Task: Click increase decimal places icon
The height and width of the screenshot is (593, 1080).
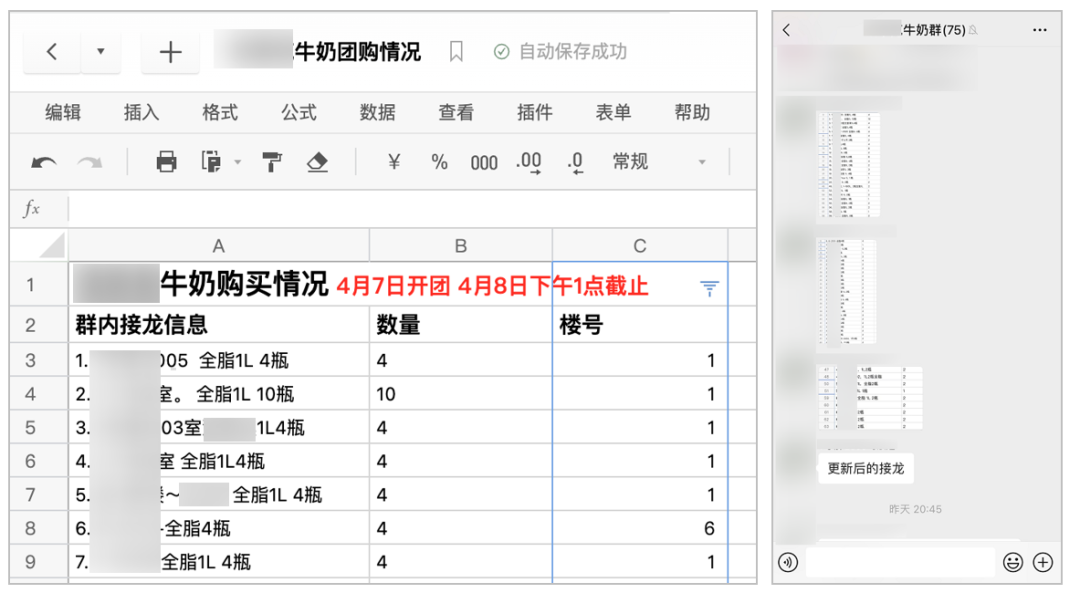Action: 529,162
